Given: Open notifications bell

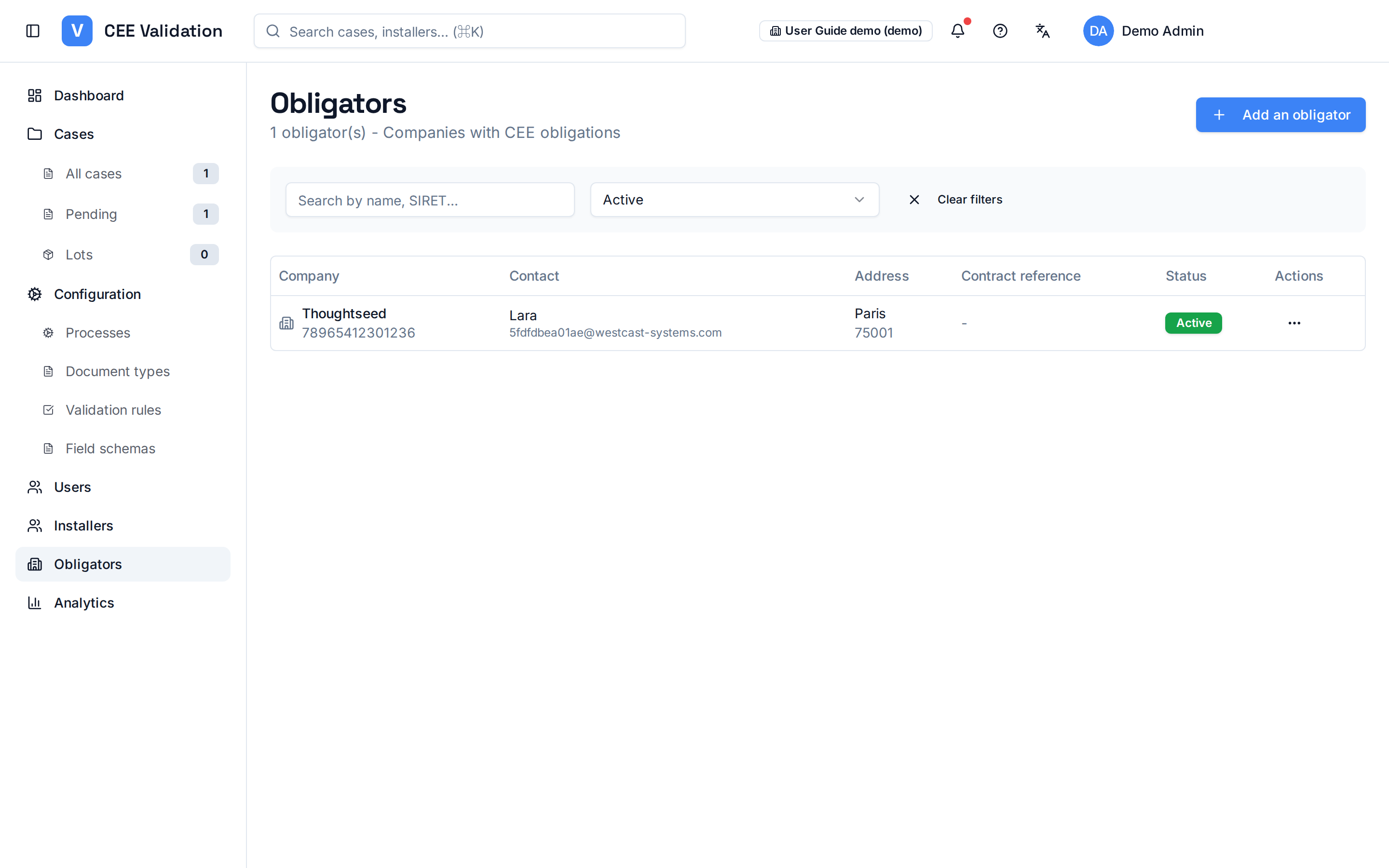Looking at the screenshot, I should [x=958, y=31].
